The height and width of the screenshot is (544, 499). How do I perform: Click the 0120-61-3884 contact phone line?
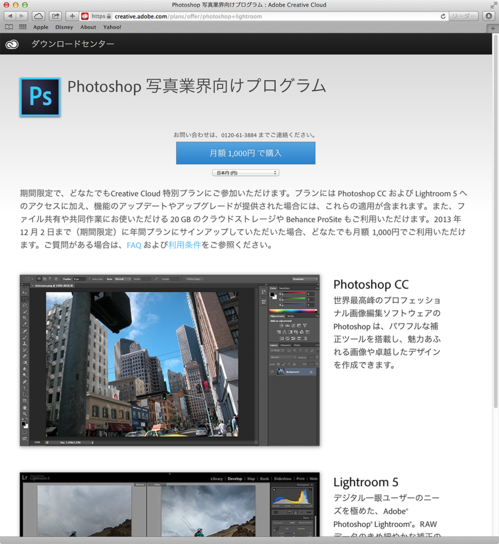click(x=244, y=135)
